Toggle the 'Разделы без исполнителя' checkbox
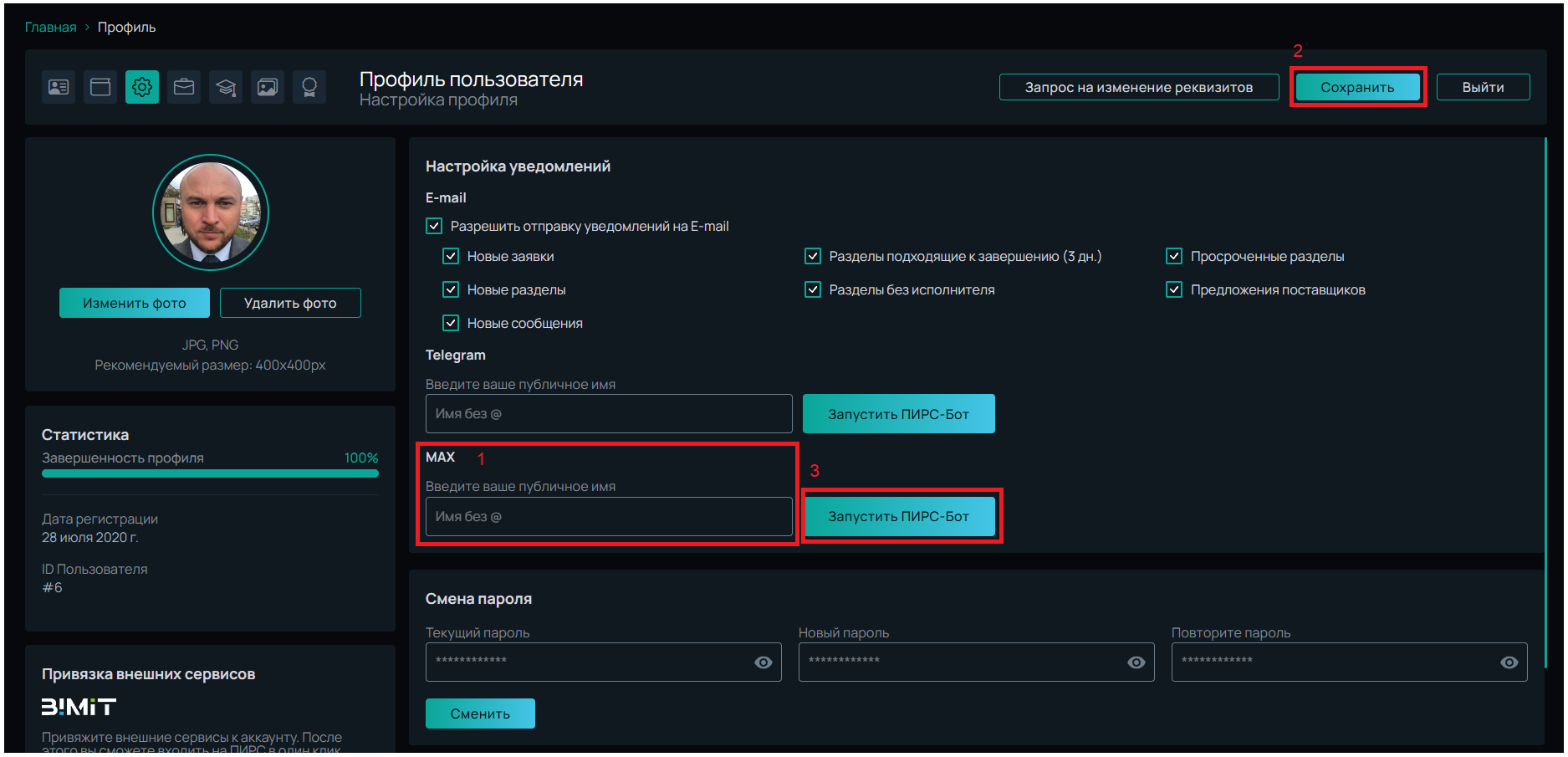 pos(812,289)
